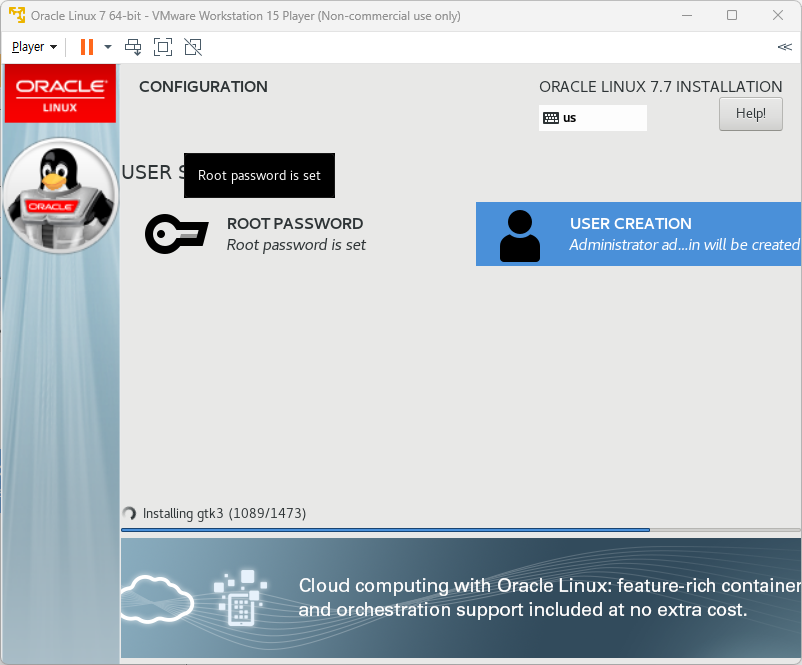
Task: Minimize the VMware Player window
Action: [687, 15]
